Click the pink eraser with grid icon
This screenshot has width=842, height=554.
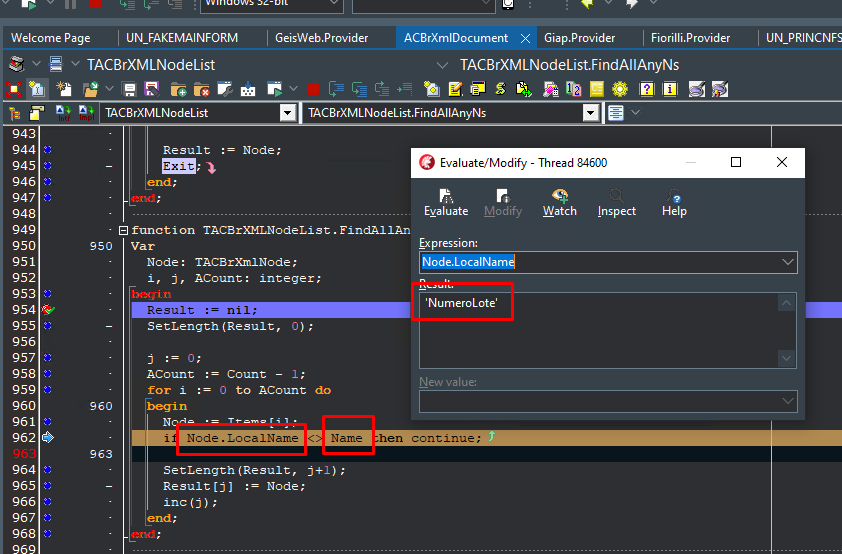[551, 89]
